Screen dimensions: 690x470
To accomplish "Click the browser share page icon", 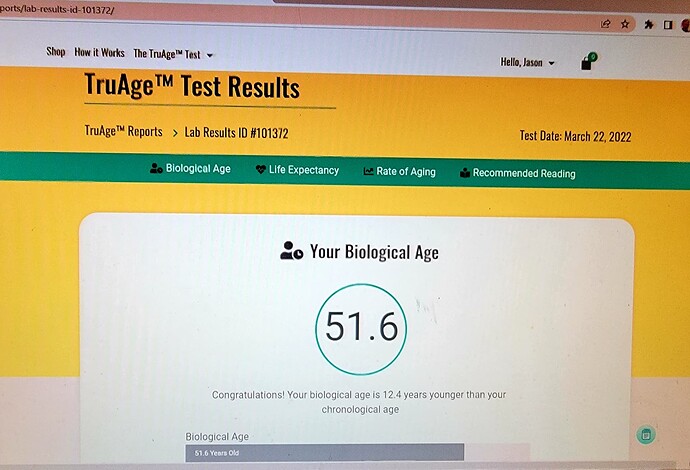I will click(606, 24).
